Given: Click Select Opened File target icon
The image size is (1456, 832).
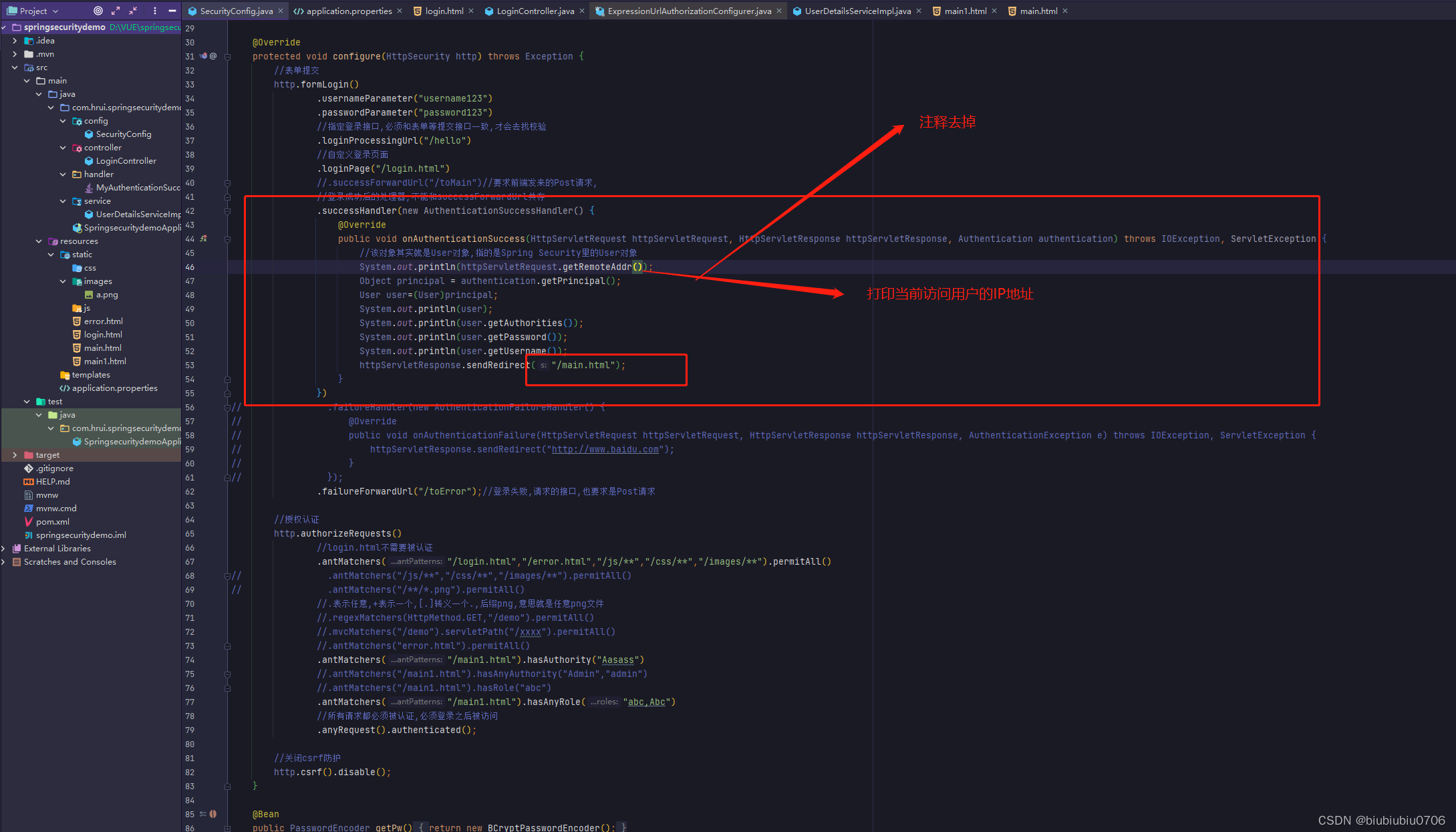Looking at the screenshot, I should (98, 11).
